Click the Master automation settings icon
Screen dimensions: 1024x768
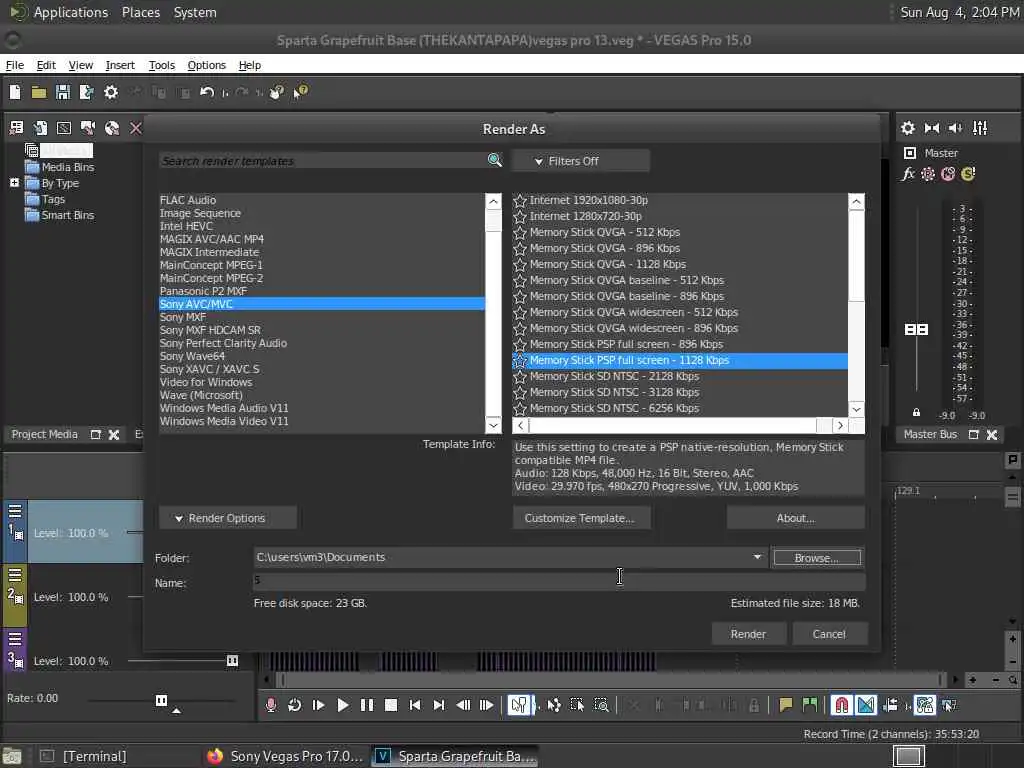928,174
